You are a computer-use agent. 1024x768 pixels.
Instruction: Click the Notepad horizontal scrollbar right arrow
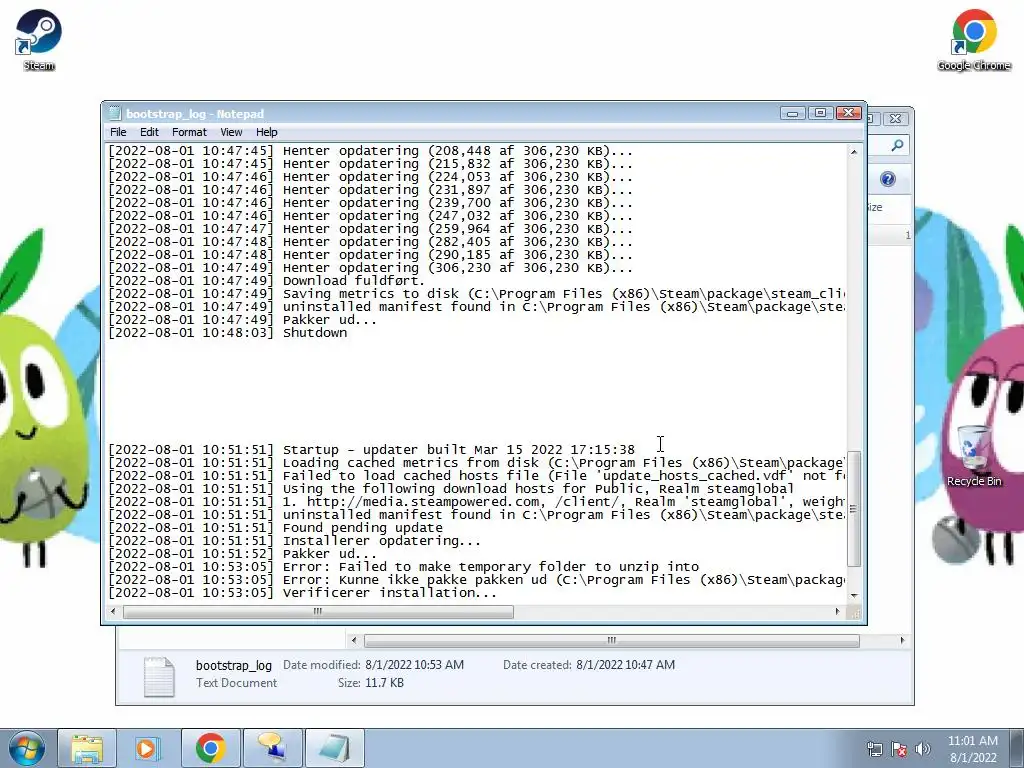(x=838, y=612)
